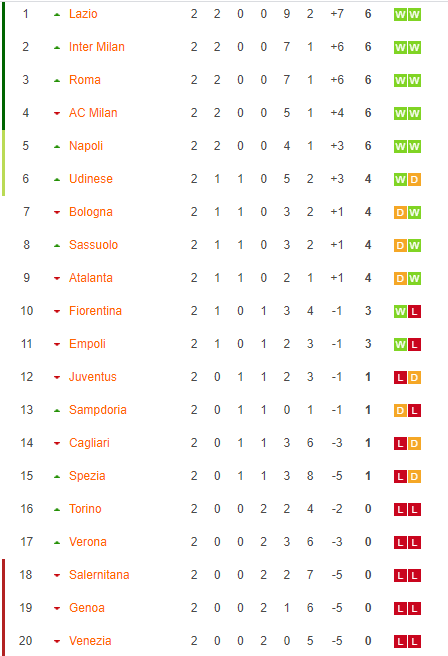This screenshot has width=448, height=656.
Task: Click Atalanta's orange D form badge
Action: pyautogui.click(x=400, y=279)
